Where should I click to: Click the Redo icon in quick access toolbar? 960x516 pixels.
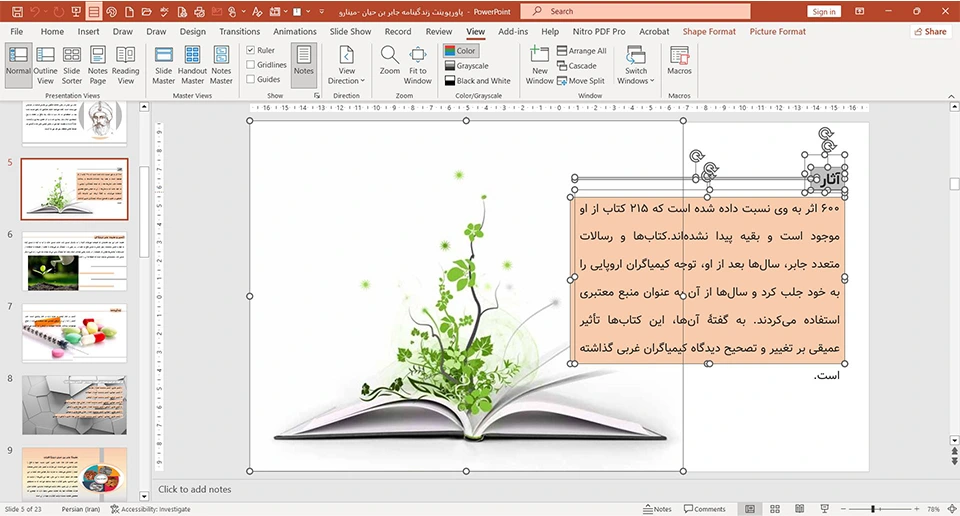[x=58, y=12]
